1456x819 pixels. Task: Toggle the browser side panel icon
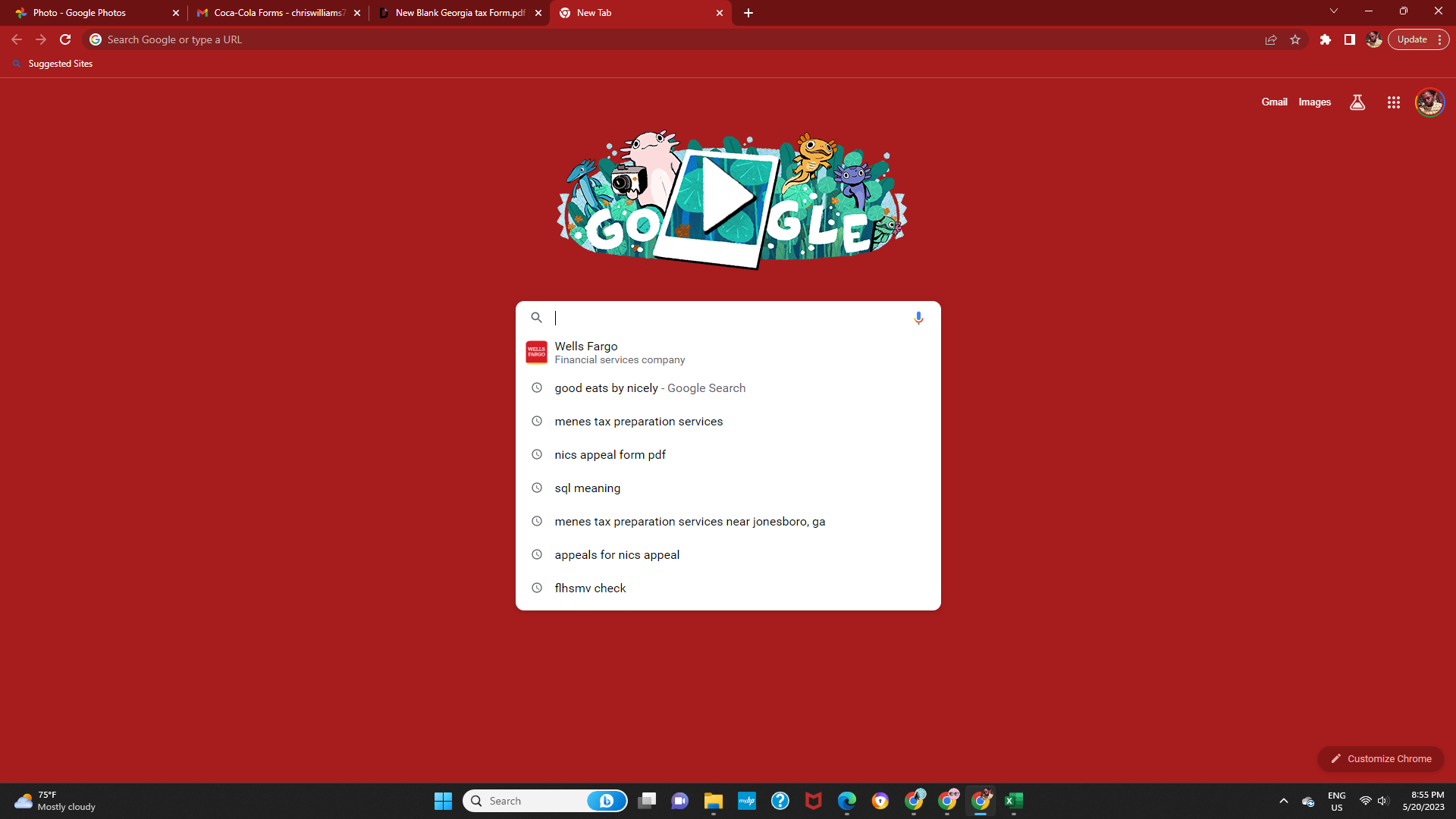[1350, 39]
